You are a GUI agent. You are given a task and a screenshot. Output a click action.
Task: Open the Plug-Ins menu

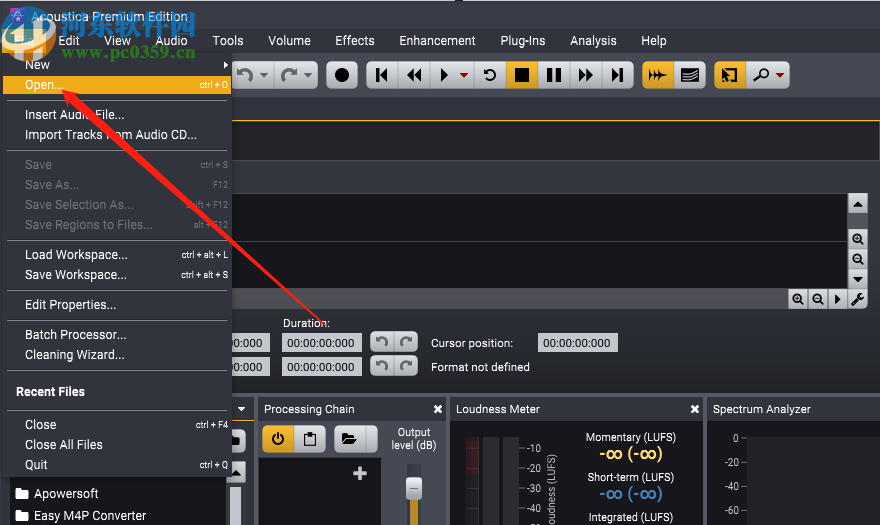tap(522, 41)
